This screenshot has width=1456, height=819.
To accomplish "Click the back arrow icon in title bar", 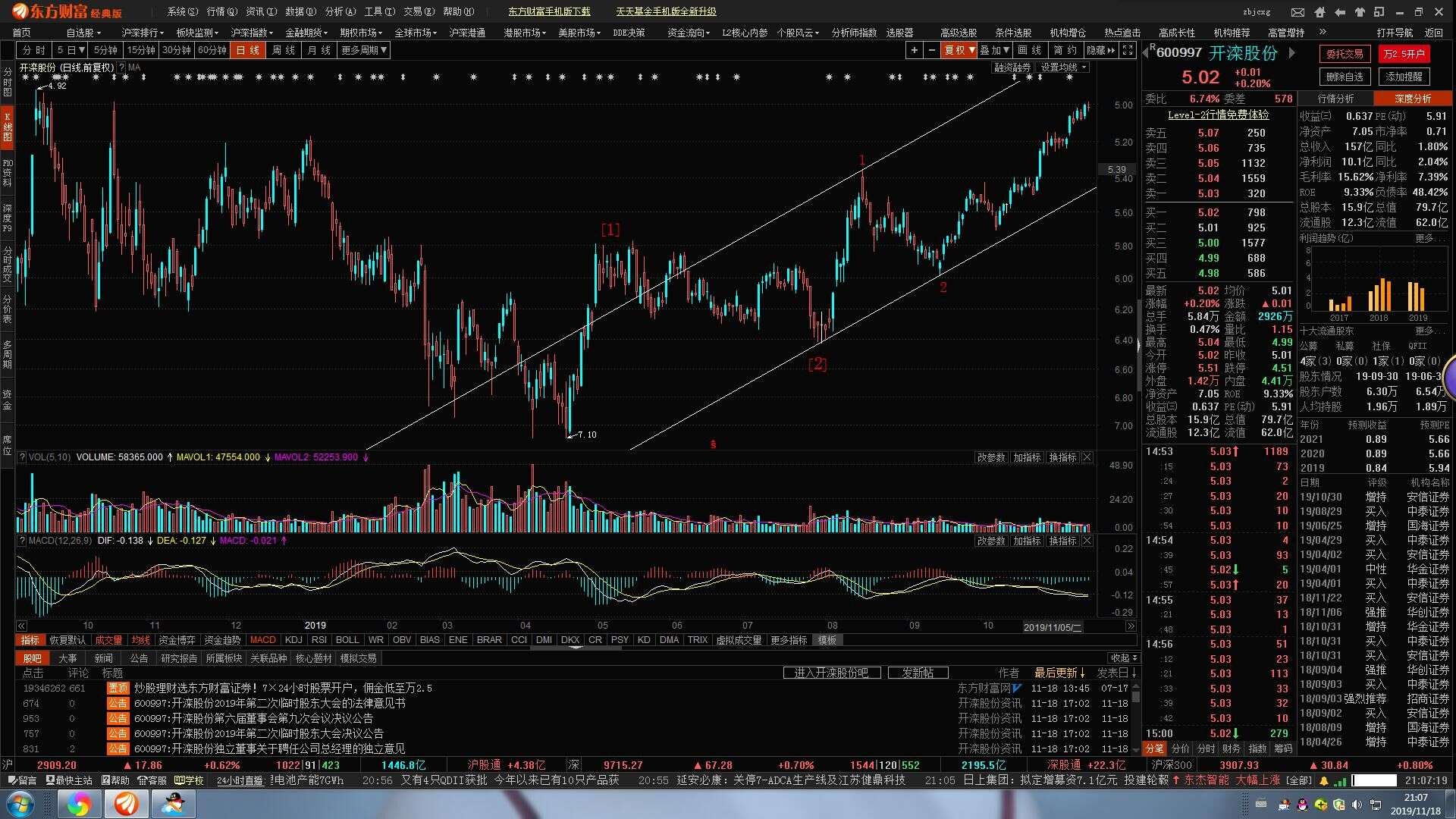I will click(x=1340, y=12).
